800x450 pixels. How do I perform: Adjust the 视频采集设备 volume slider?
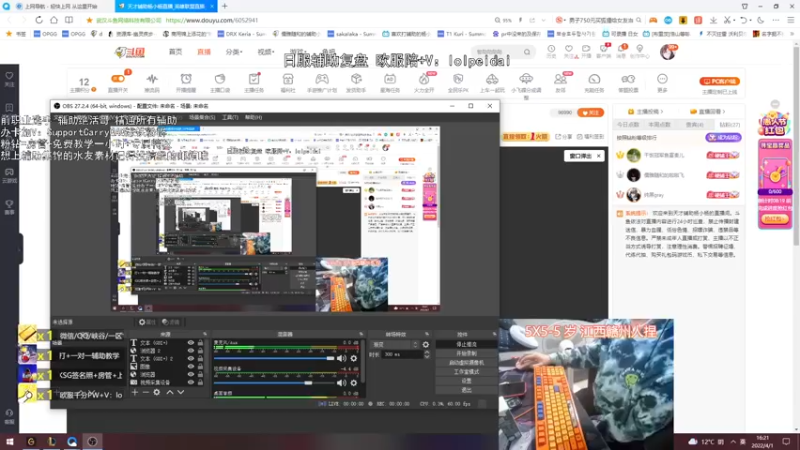[274, 383]
